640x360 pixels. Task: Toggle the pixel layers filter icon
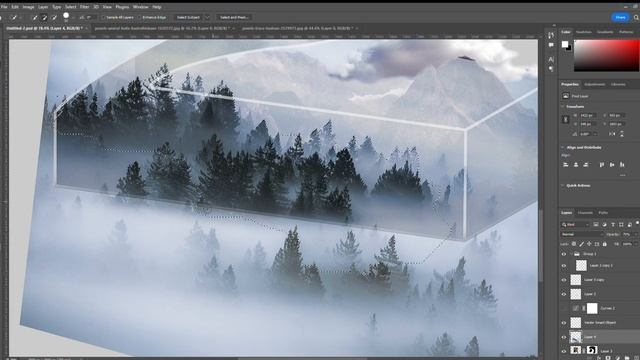click(596, 224)
